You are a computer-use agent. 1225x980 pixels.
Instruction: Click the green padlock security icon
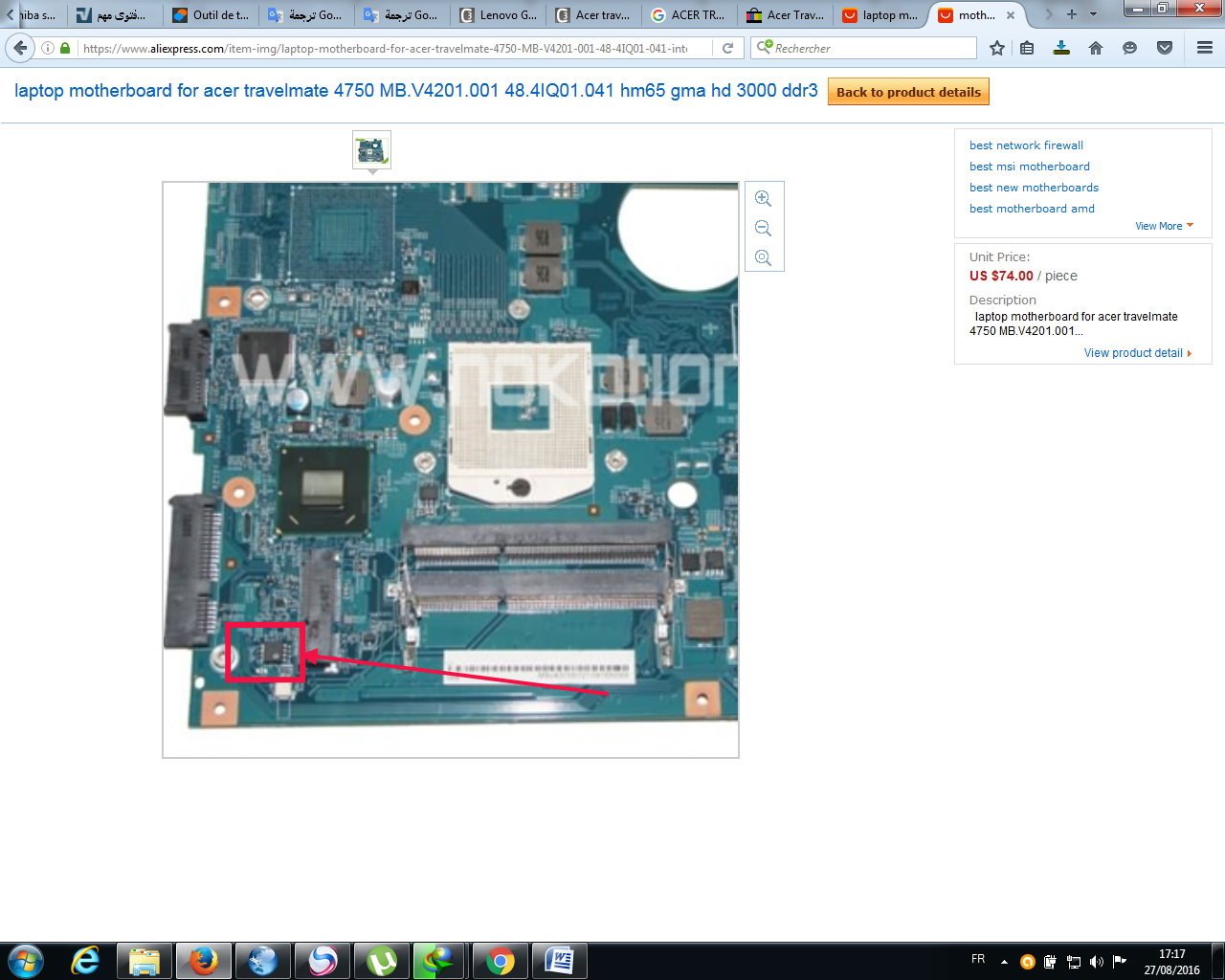(65, 48)
